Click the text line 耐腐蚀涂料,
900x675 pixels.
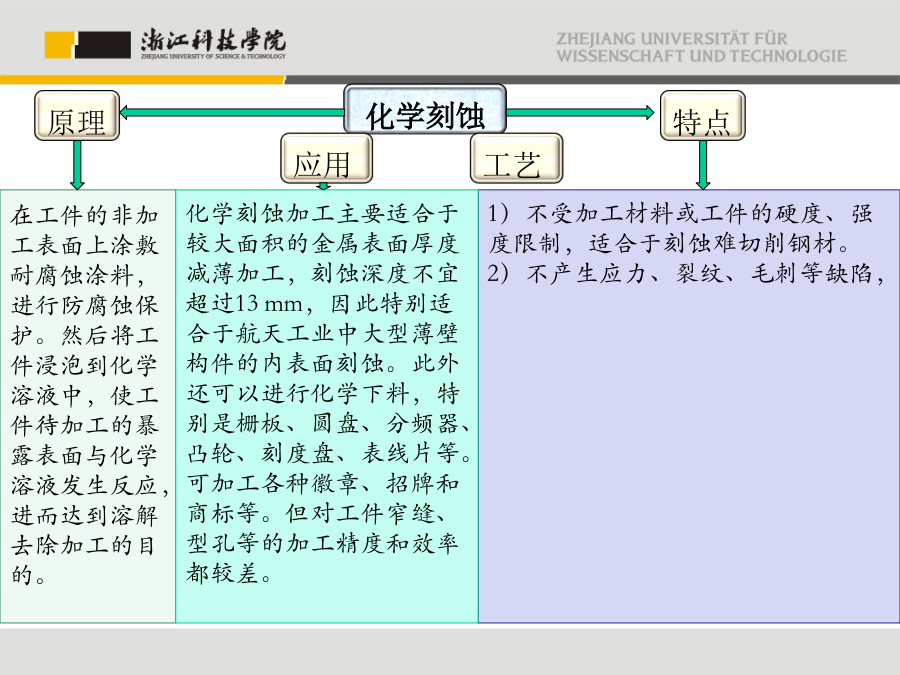77,276
